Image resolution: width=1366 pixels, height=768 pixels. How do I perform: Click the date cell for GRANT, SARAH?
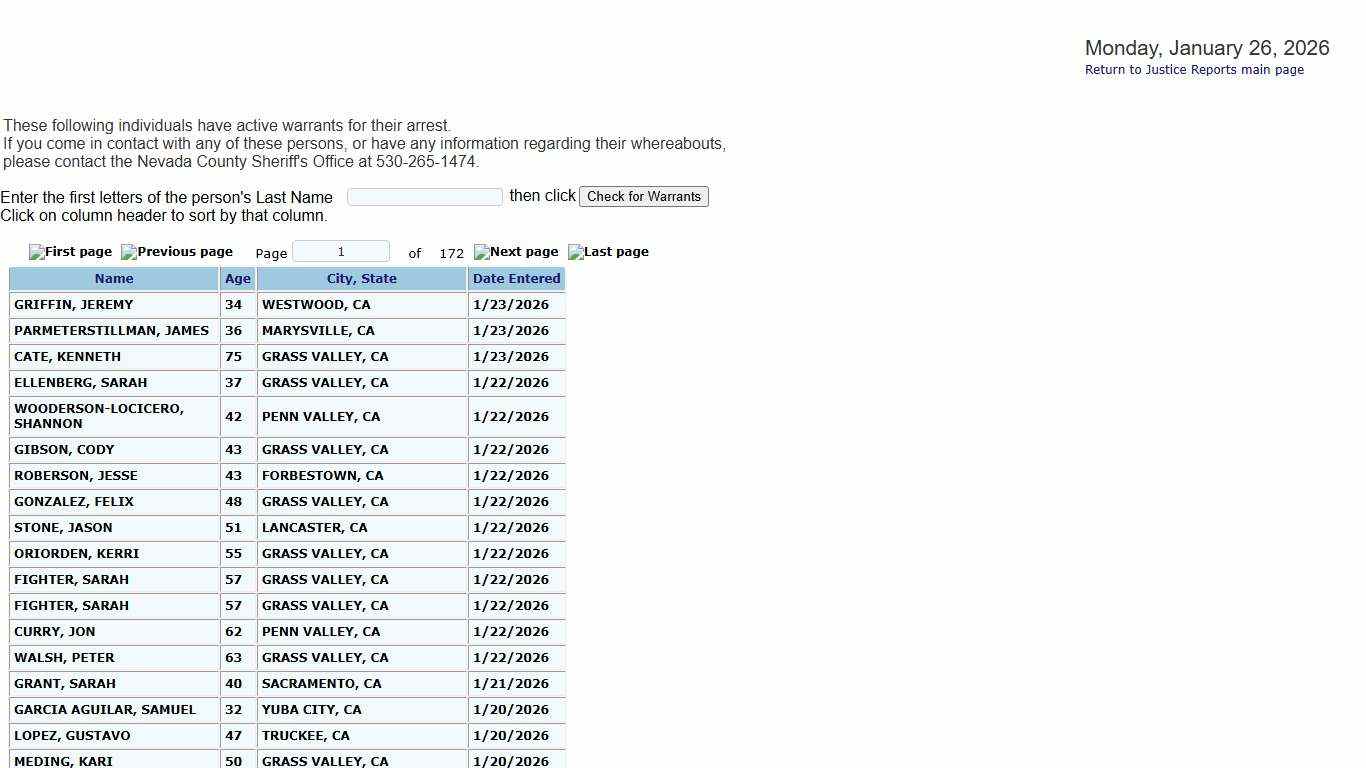(x=511, y=684)
